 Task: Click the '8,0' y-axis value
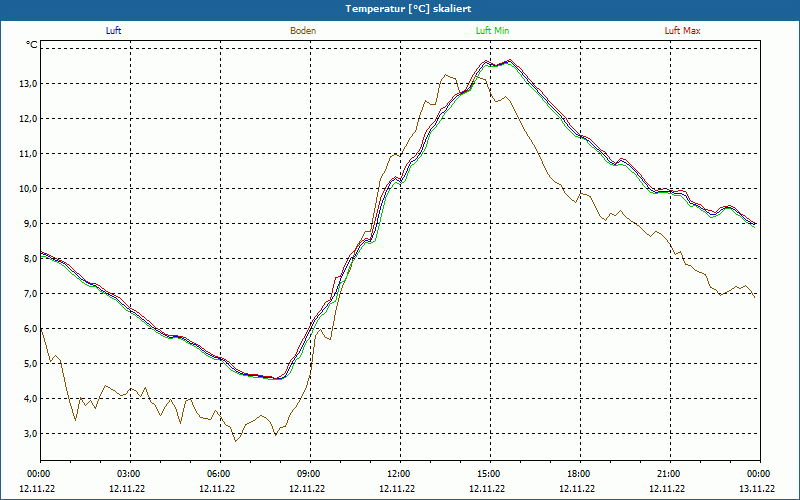point(30,259)
